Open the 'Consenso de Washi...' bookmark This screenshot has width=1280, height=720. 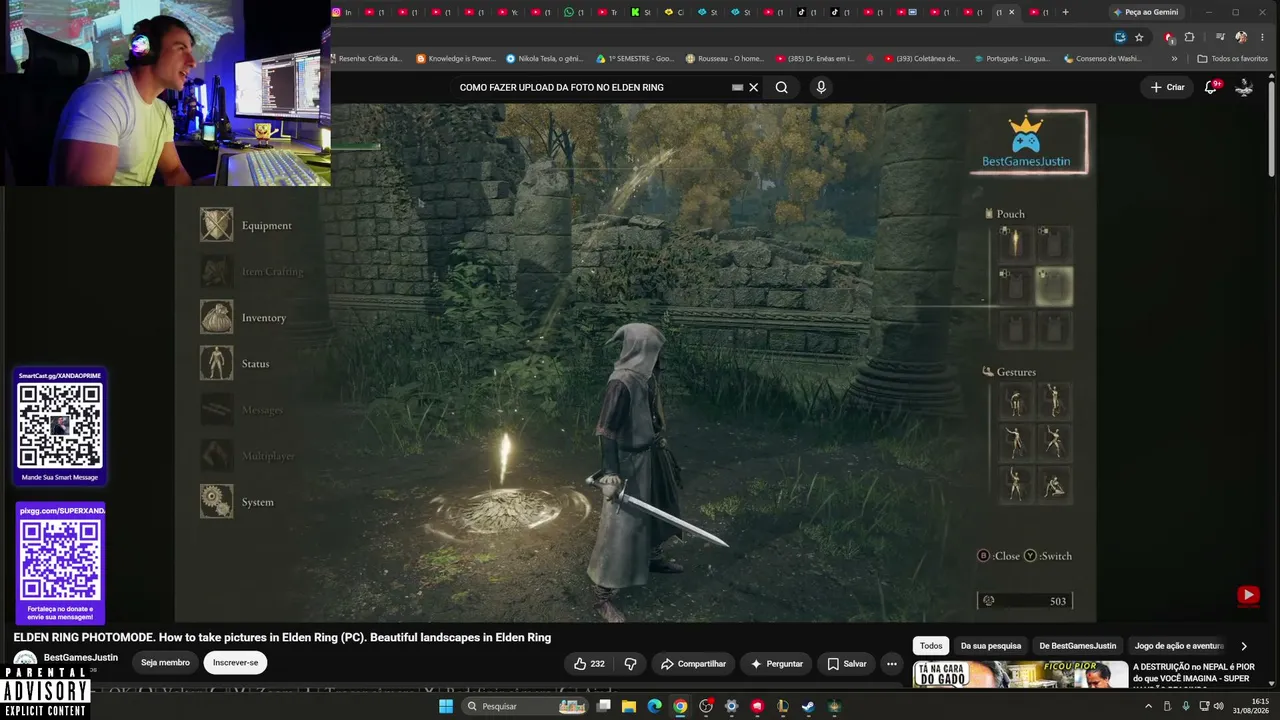pos(1102,59)
